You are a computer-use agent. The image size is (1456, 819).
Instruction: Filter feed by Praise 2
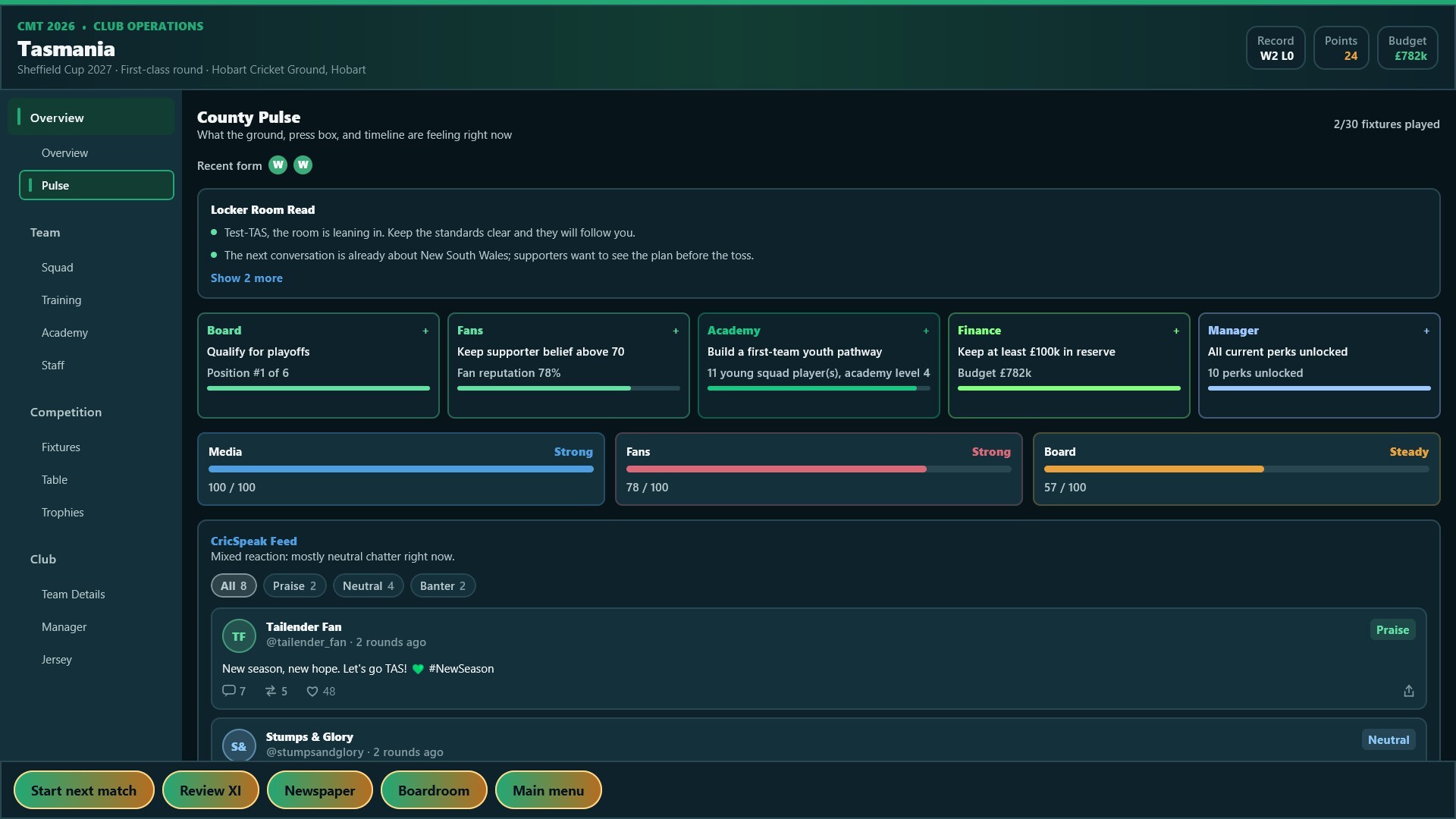[295, 585]
